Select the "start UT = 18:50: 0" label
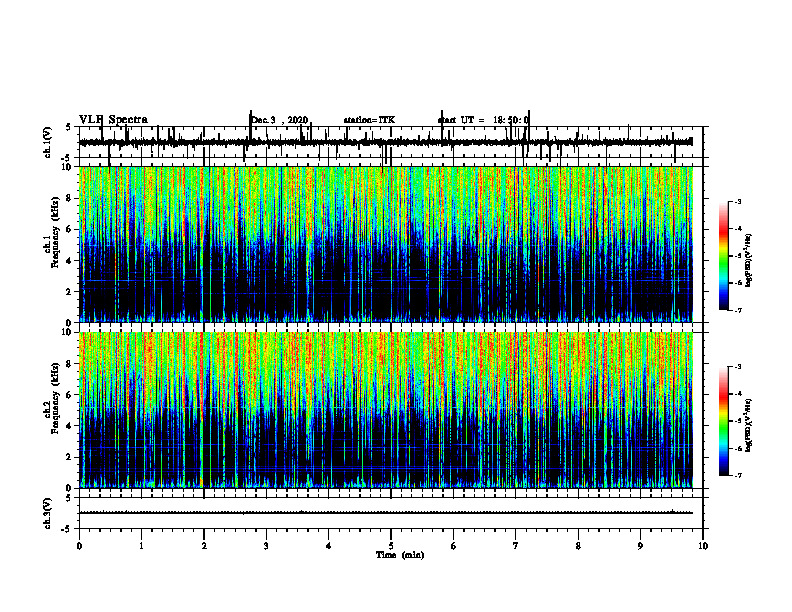This screenshot has width=792, height=612. click(483, 120)
